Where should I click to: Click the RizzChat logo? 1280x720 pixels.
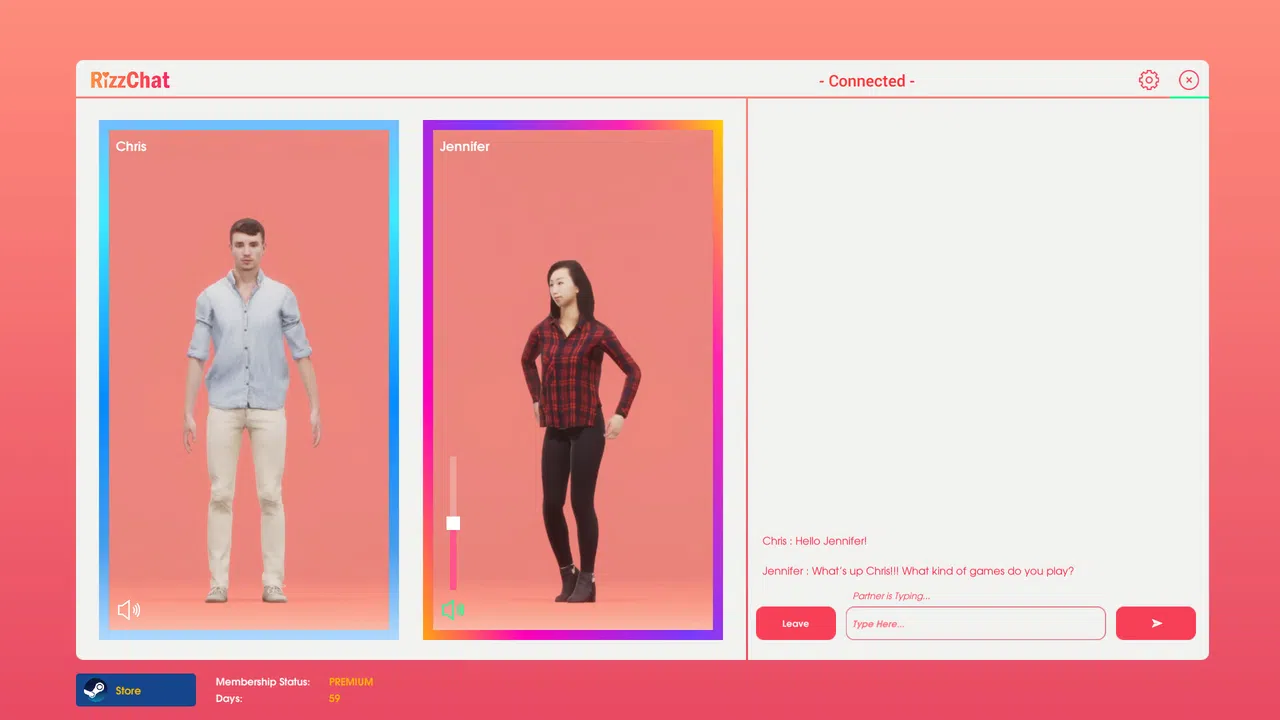pyautogui.click(x=130, y=80)
